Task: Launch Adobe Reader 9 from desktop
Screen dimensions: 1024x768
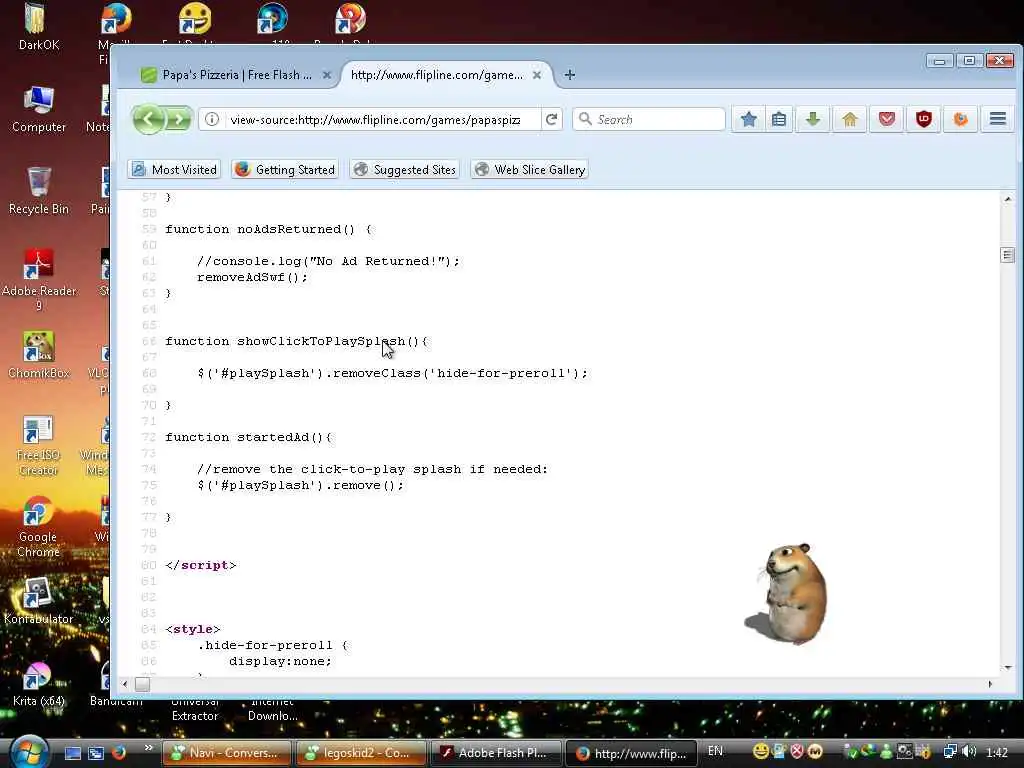Action: pyautogui.click(x=39, y=280)
